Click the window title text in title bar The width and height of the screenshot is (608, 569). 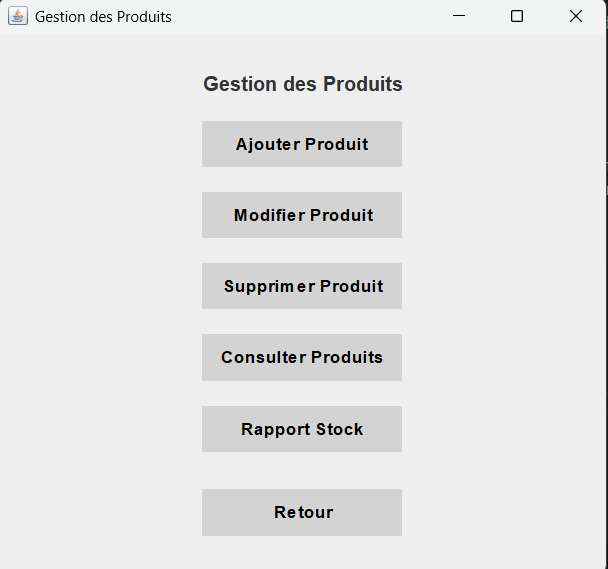click(103, 17)
